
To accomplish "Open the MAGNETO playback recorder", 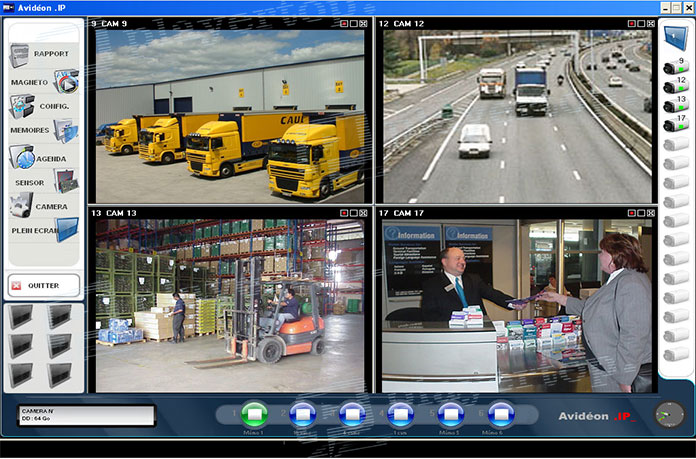I will [43, 81].
